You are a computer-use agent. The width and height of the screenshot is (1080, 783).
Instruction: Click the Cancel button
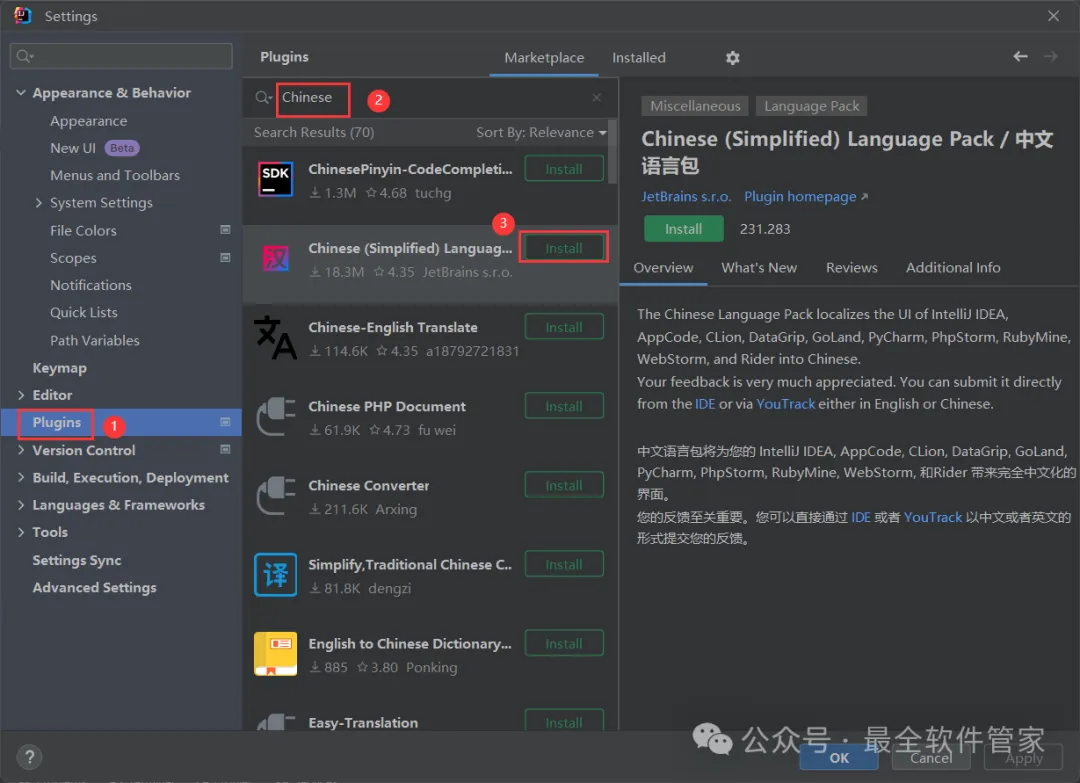(931, 758)
